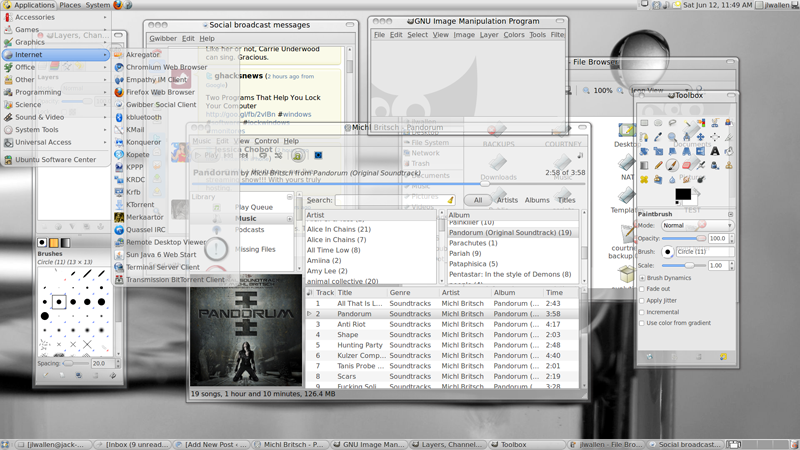Image resolution: width=800 pixels, height=450 pixels.
Task: Click the Albums browse button
Action: [537, 200]
